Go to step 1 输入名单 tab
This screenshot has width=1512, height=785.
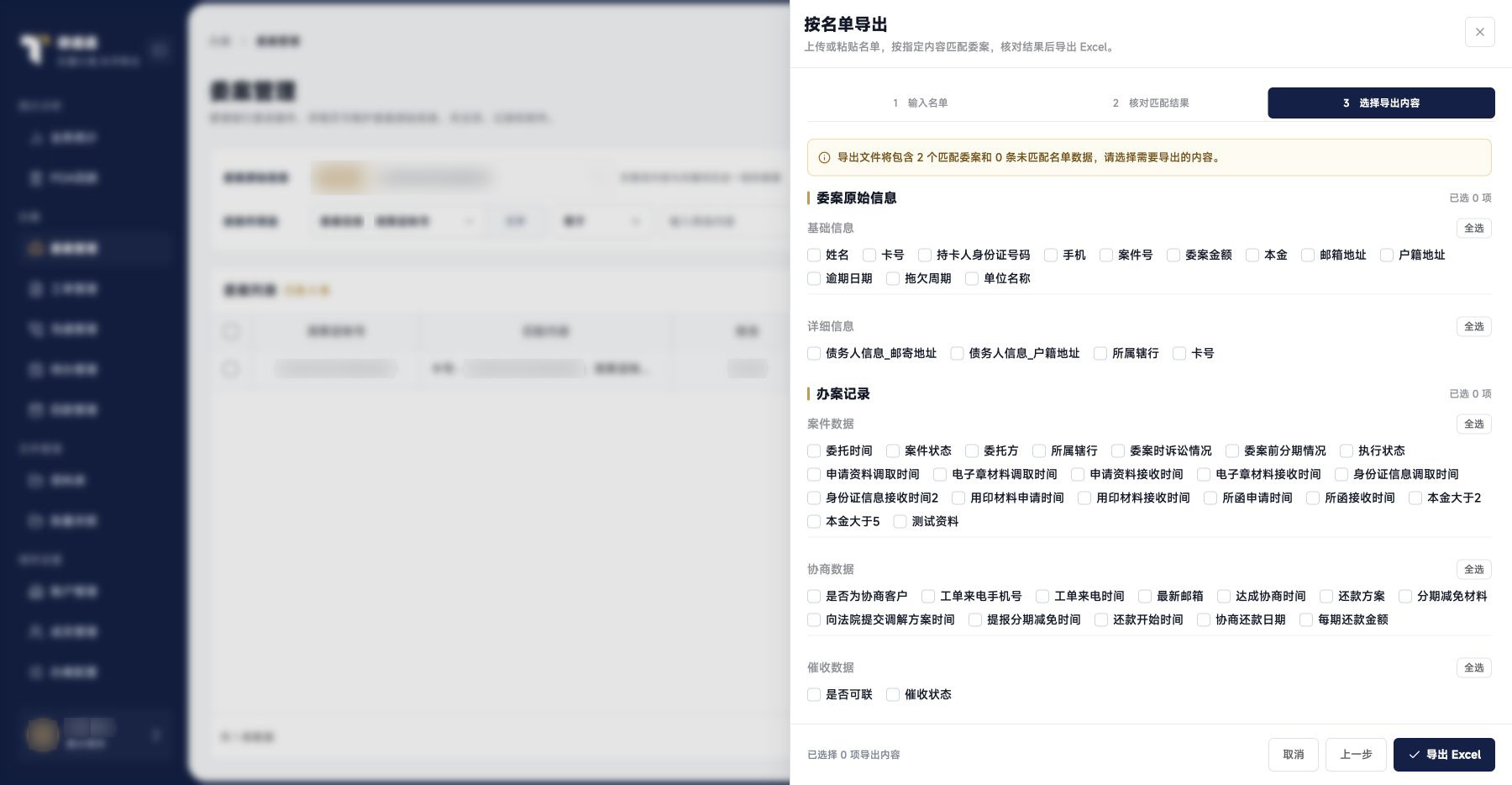coord(921,103)
